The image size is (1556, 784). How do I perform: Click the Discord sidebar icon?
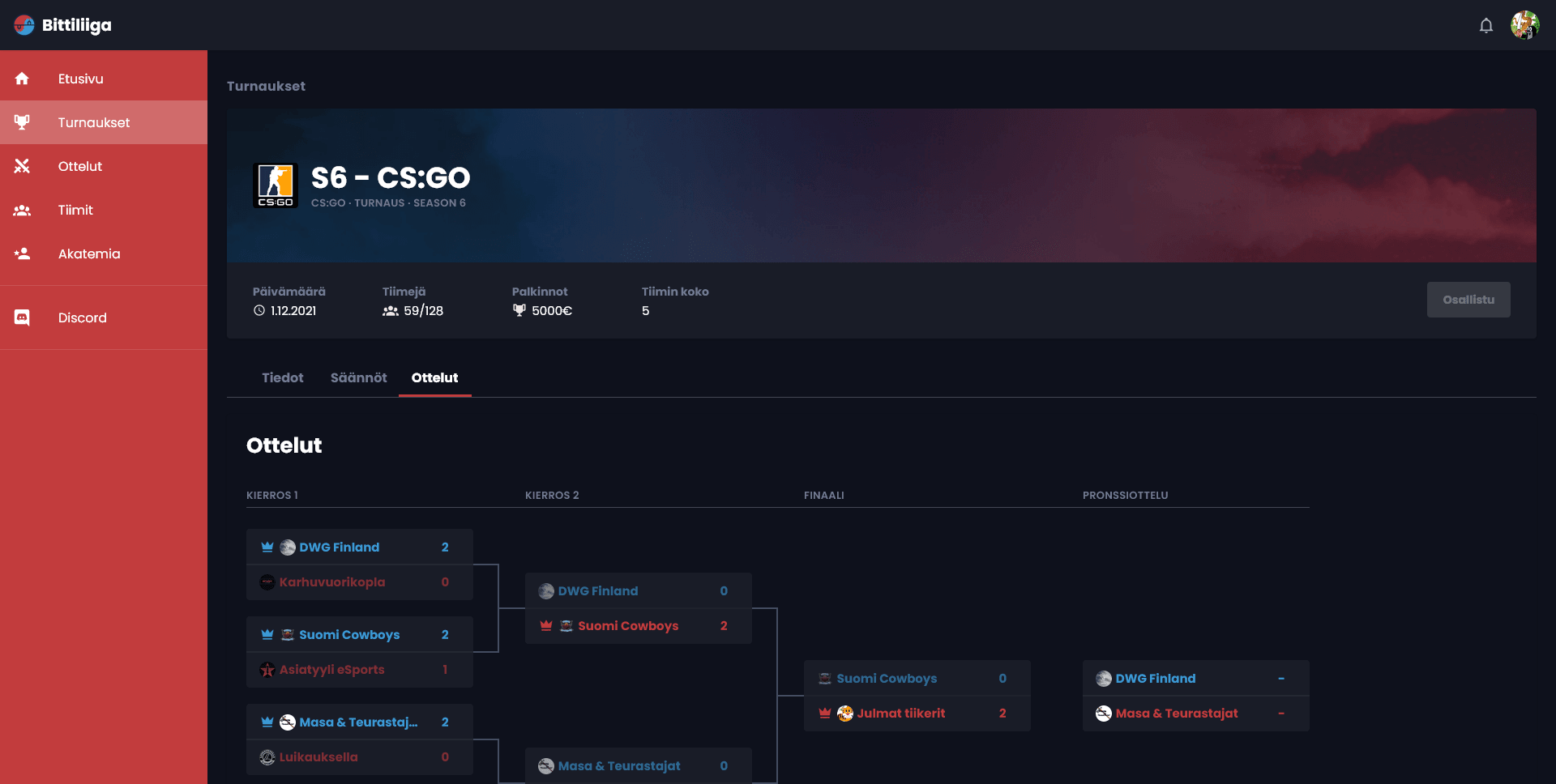coord(22,317)
